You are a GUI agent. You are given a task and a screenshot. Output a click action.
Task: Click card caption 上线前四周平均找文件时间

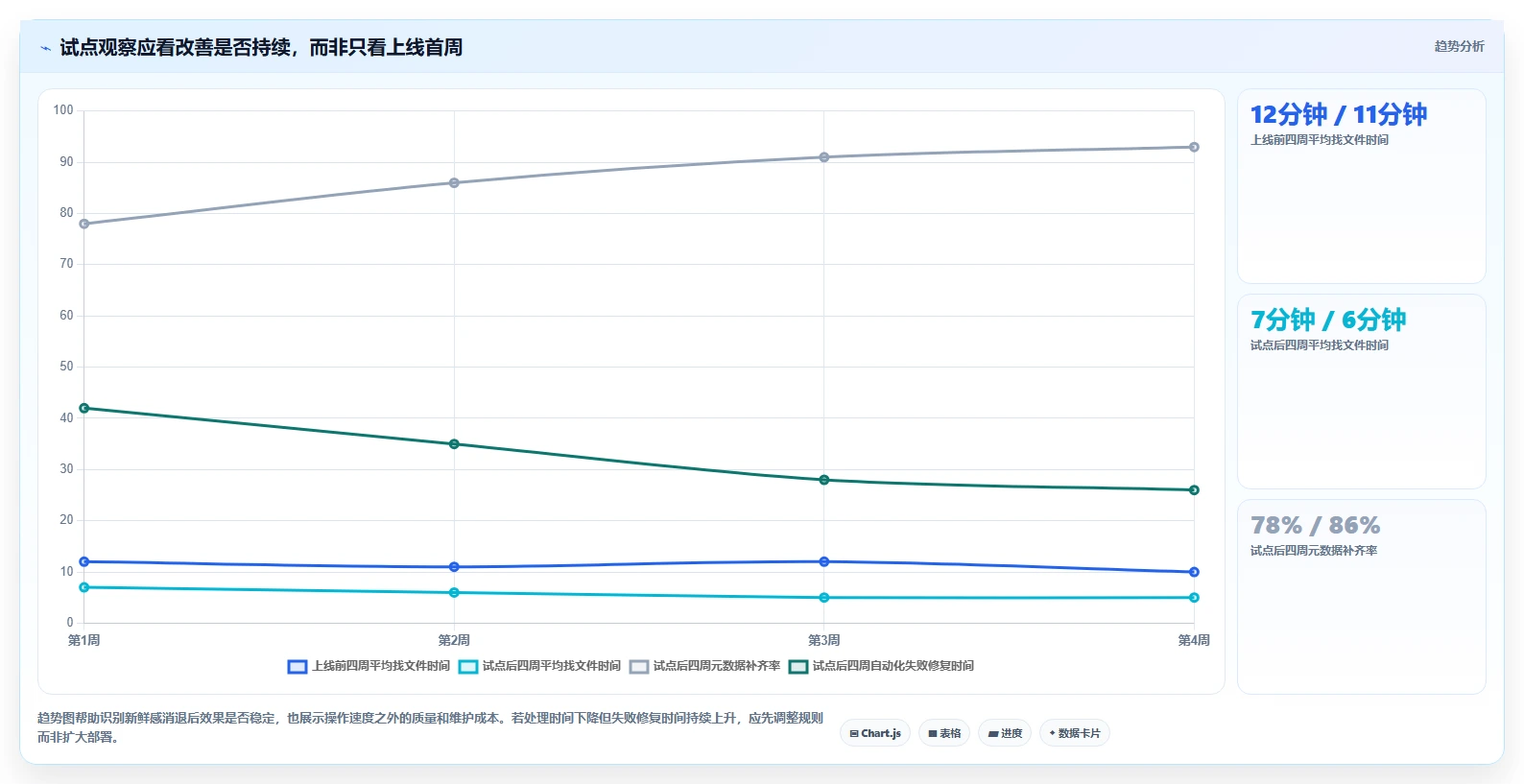[x=1319, y=140]
